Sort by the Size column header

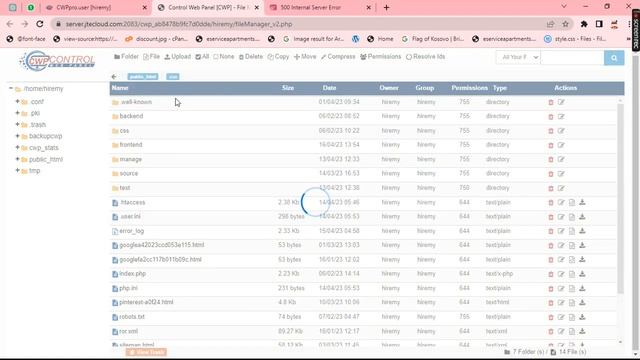288,88
